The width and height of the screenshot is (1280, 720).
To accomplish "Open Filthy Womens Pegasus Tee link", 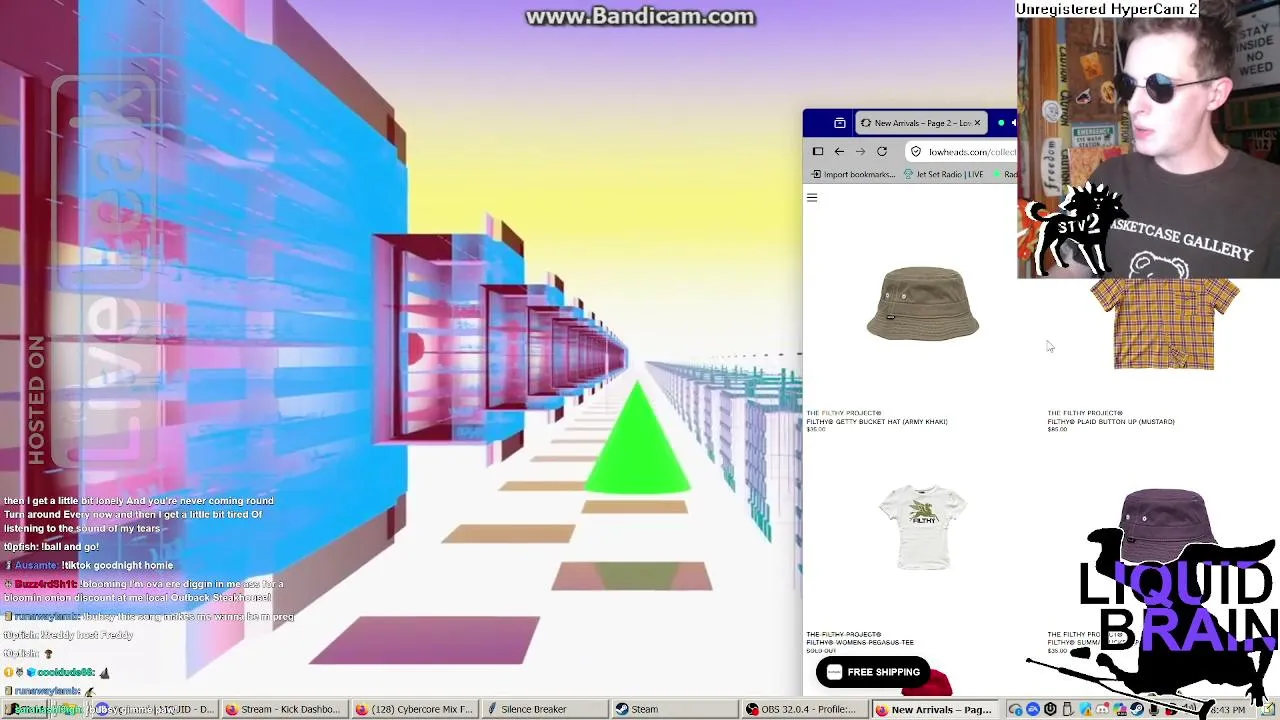I will click(860, 643).
